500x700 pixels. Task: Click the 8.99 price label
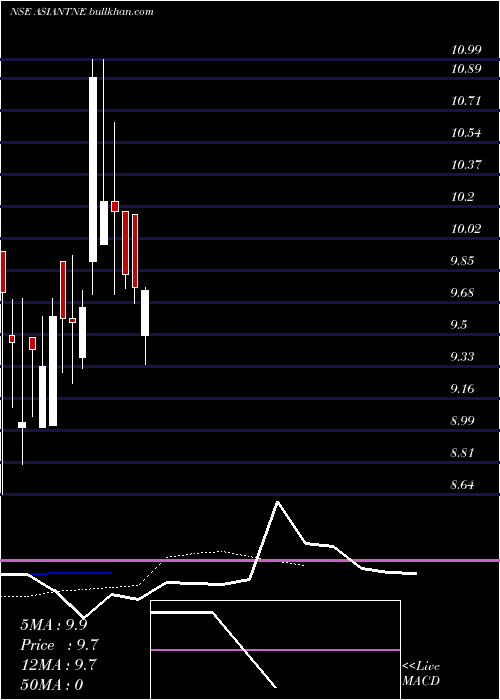pos(462,421)
